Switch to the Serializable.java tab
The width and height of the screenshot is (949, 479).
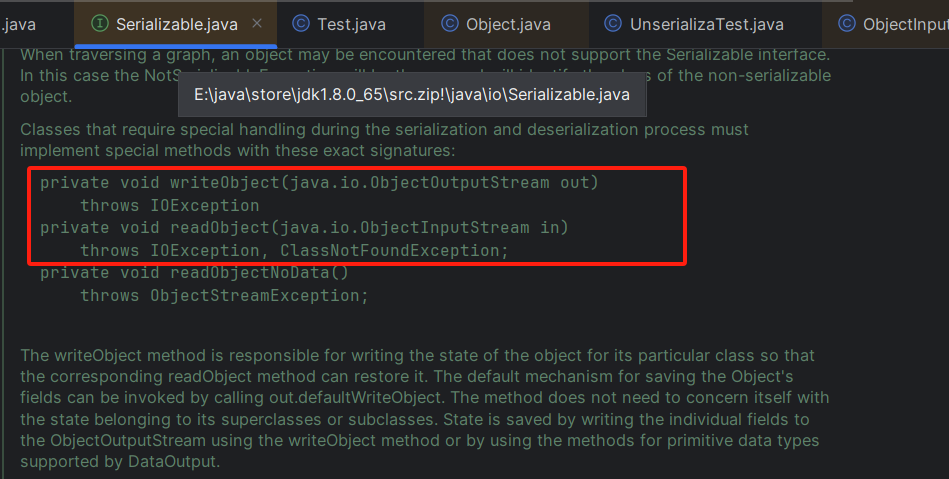click(x=176, y=24)
